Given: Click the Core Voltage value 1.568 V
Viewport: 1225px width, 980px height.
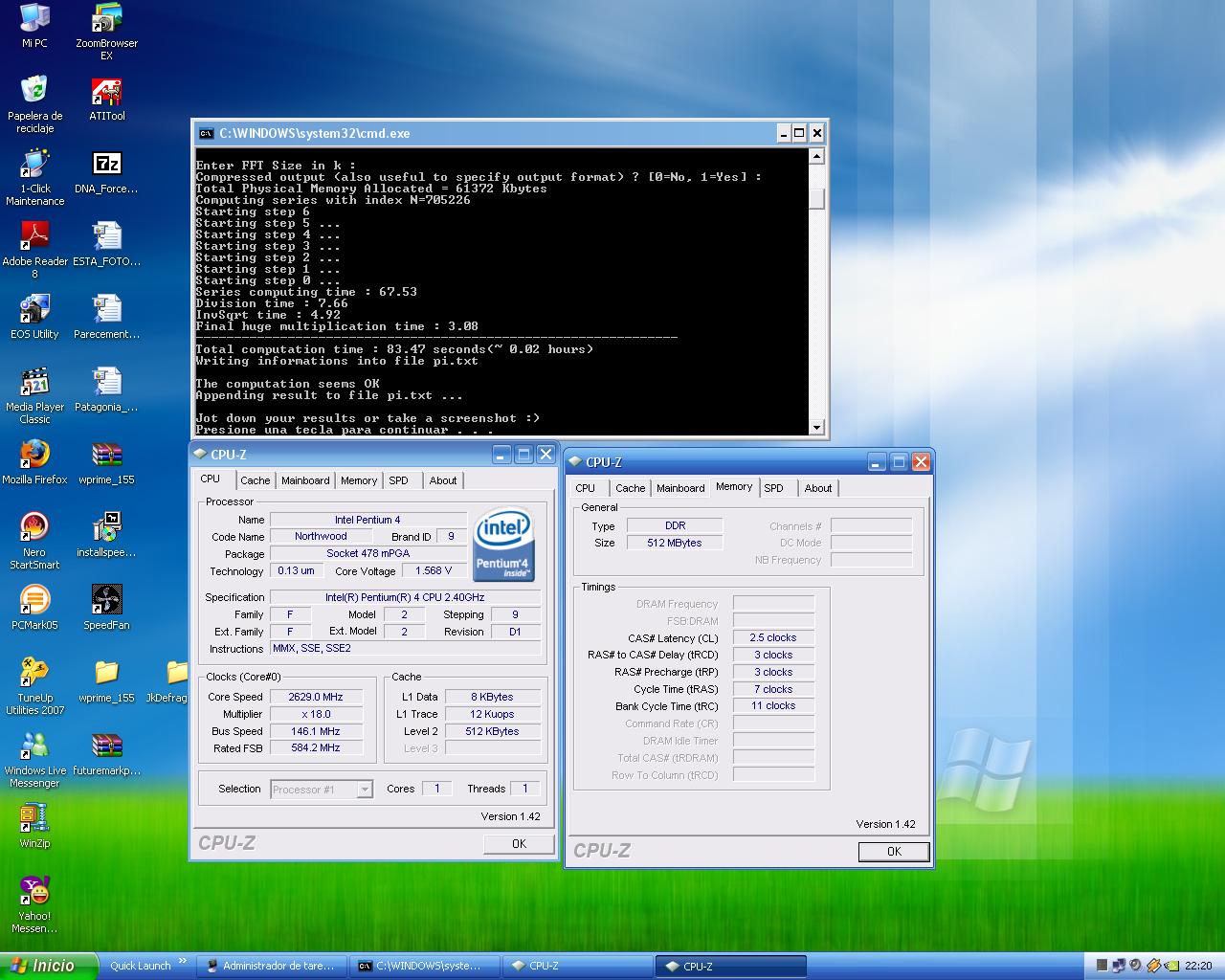Looking at the screenshot, I should click(x=434, y=570).
